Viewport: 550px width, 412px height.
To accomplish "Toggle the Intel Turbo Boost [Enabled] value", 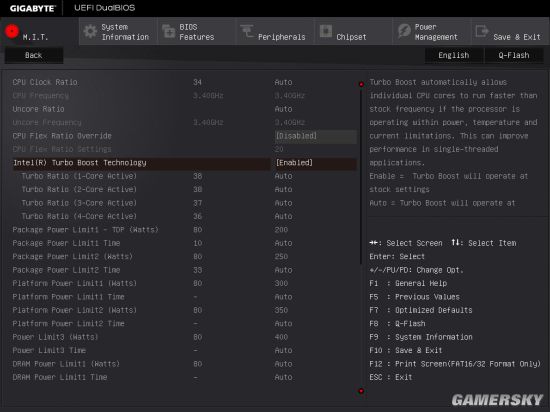I will tap(316, 163).
